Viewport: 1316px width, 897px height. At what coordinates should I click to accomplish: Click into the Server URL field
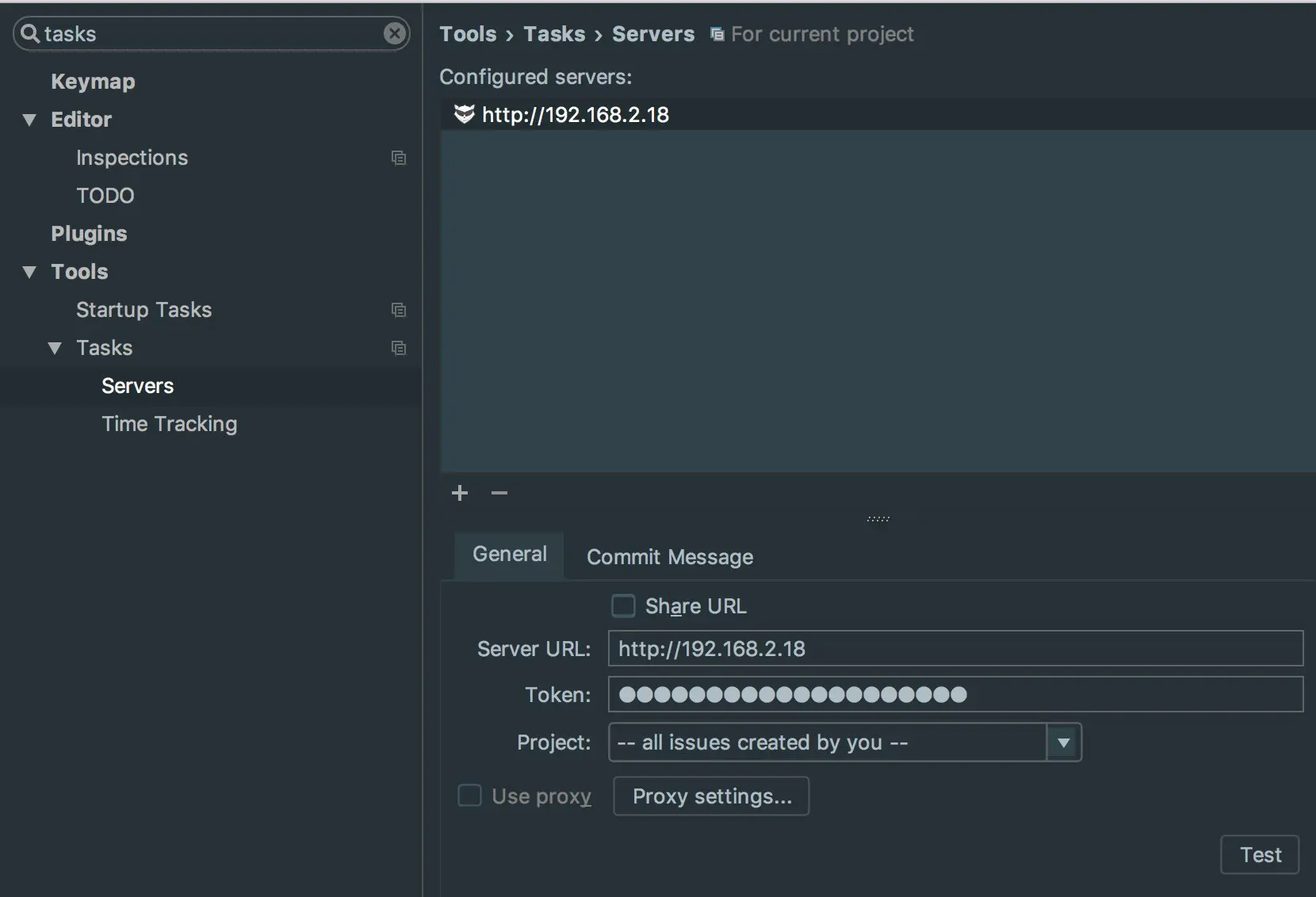pos(954,649)
